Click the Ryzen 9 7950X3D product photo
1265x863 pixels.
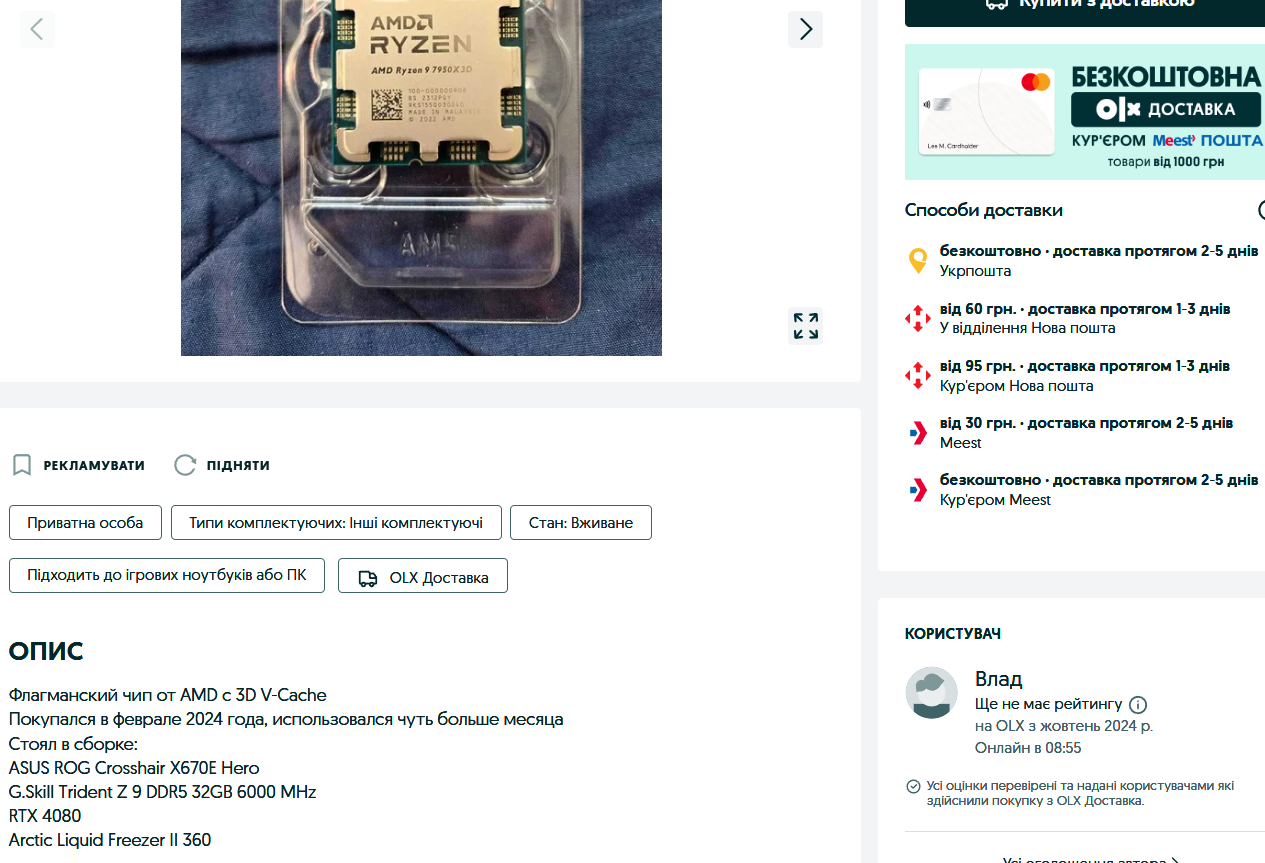[421, 178]
